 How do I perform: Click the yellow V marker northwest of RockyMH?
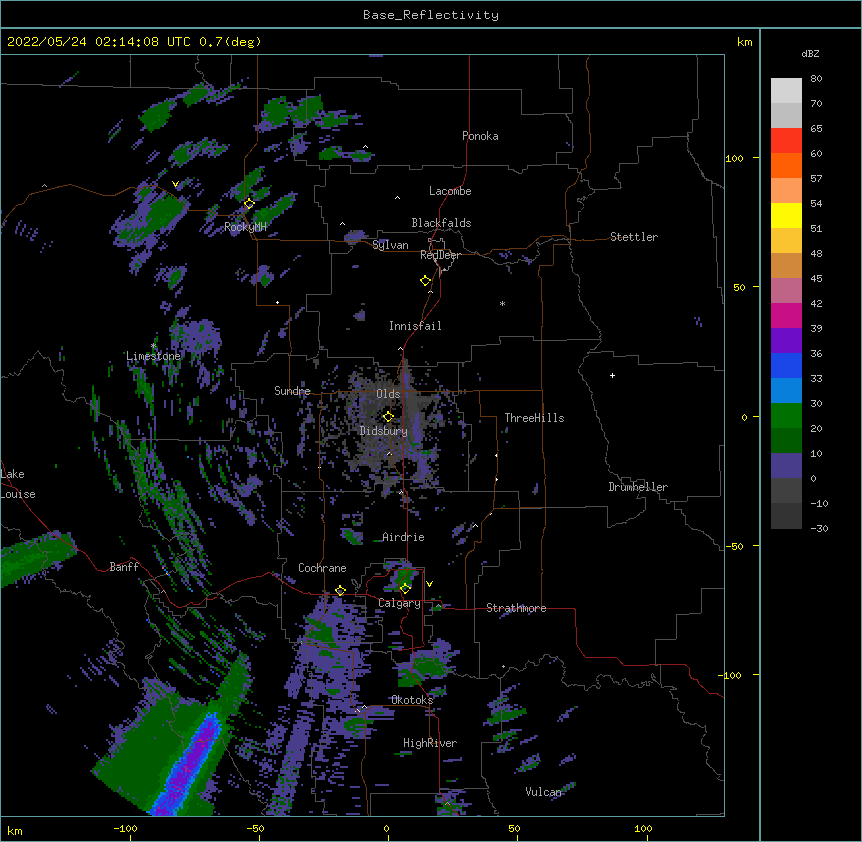[175, 184]
